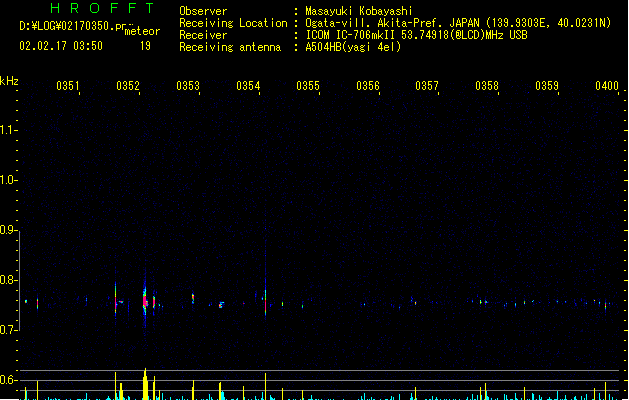Click the 0.8 kHz frequency axis label

pyautogui.click(x=7, y=280)
